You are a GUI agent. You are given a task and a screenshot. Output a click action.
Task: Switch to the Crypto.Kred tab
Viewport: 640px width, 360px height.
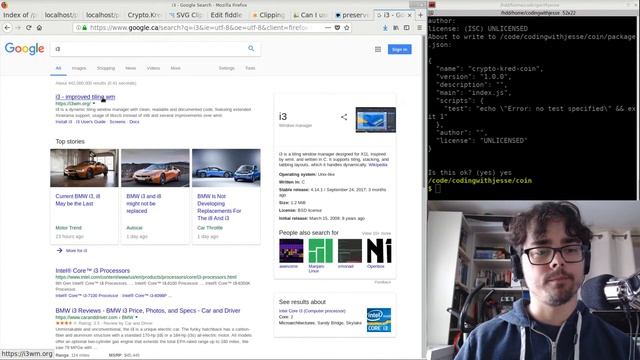click(x=144, y=15)
